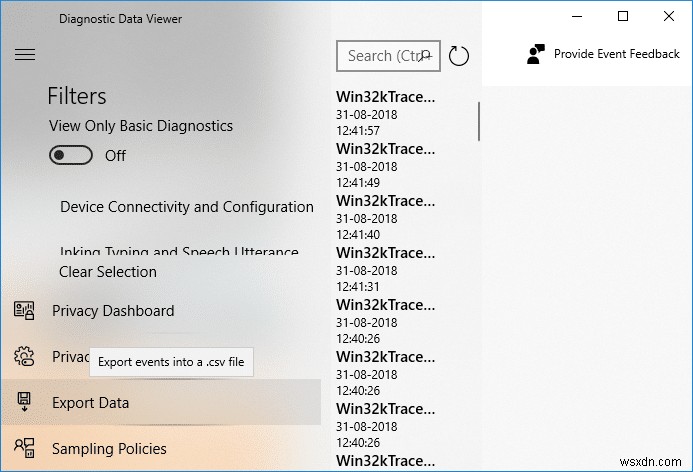Click the search magnifier icon
The width and height of the screenshot is (693, 472).
tap(426, 56)
